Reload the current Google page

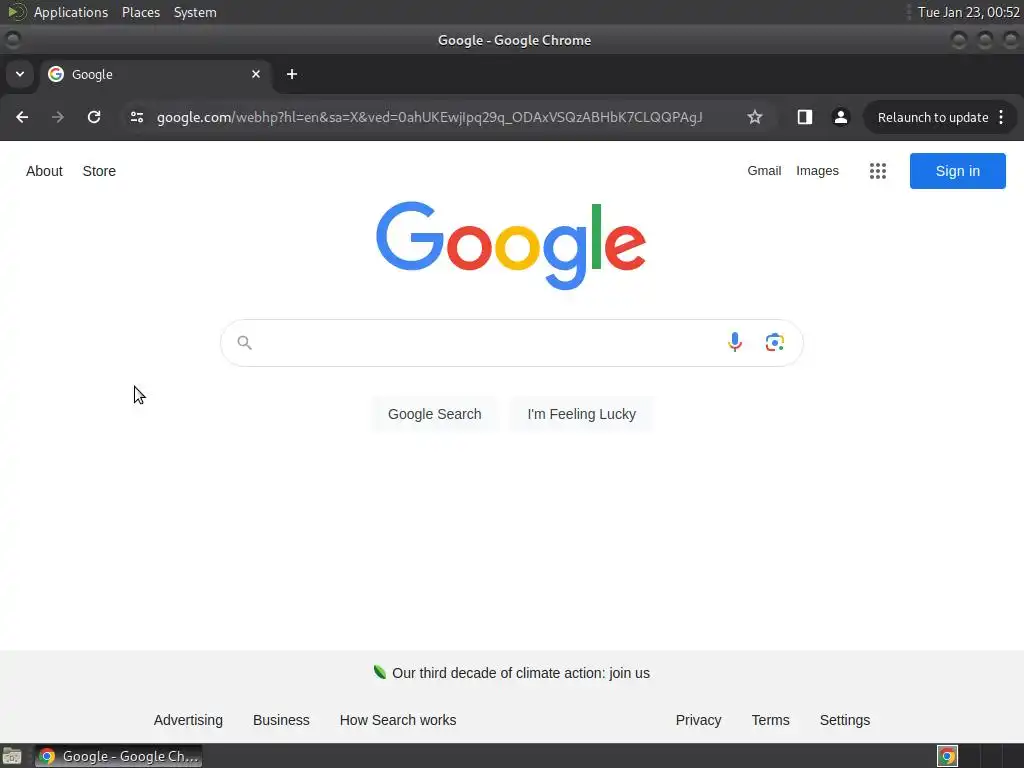tap(94, 117)
